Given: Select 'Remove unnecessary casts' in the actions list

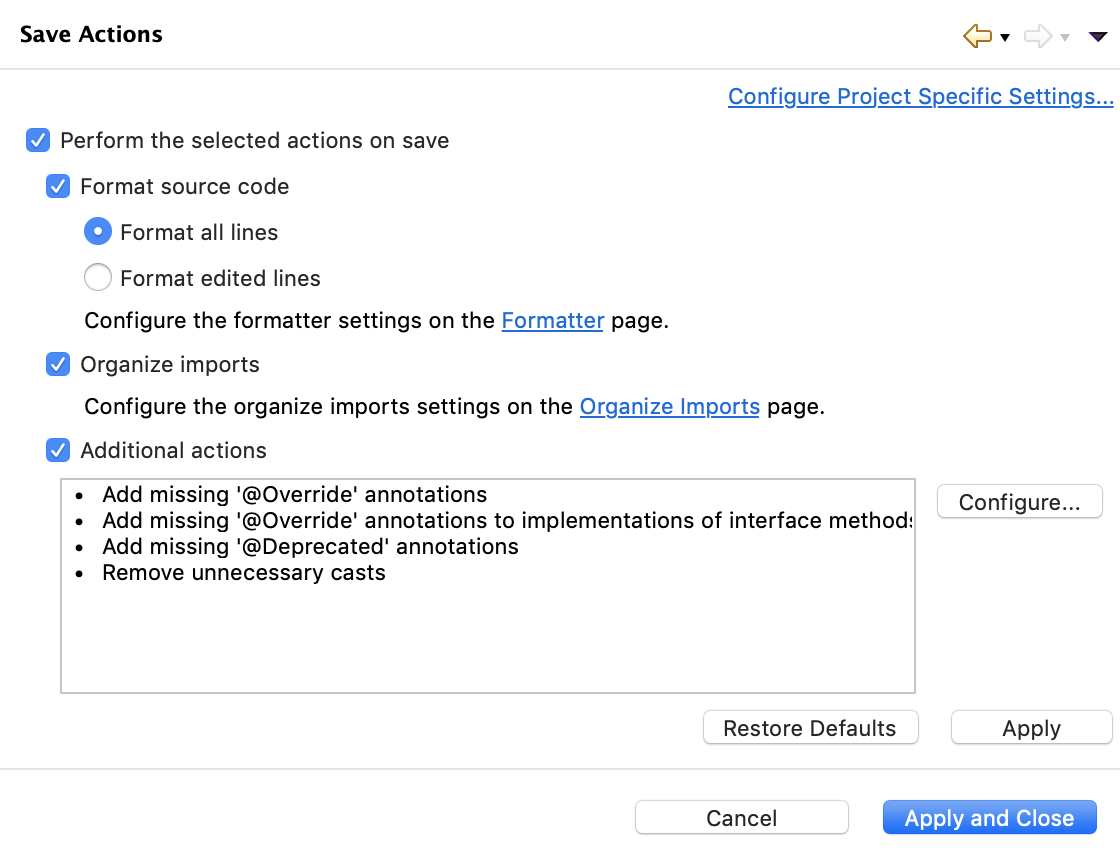Looking at the screenshot, I should pos(243,573).
